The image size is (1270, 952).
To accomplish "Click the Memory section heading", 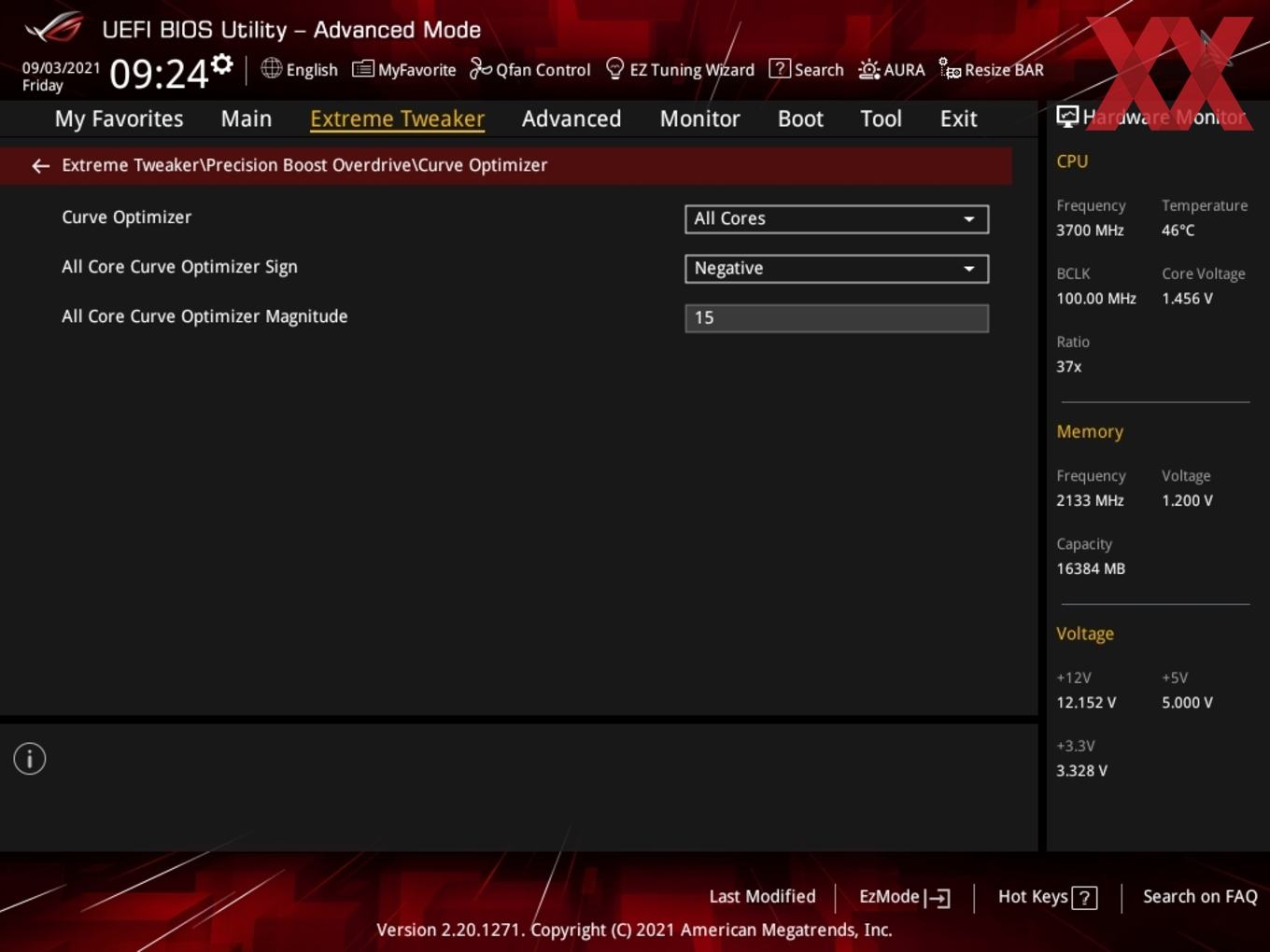I will (1090, 431).
